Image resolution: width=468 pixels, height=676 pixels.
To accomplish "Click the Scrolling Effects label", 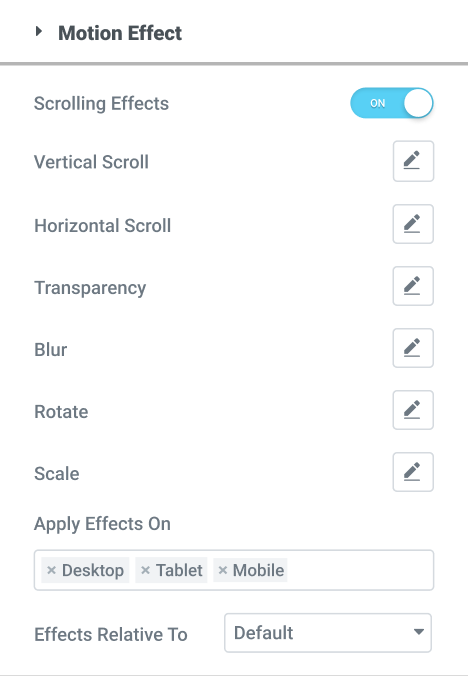I will tap(101, 103).
